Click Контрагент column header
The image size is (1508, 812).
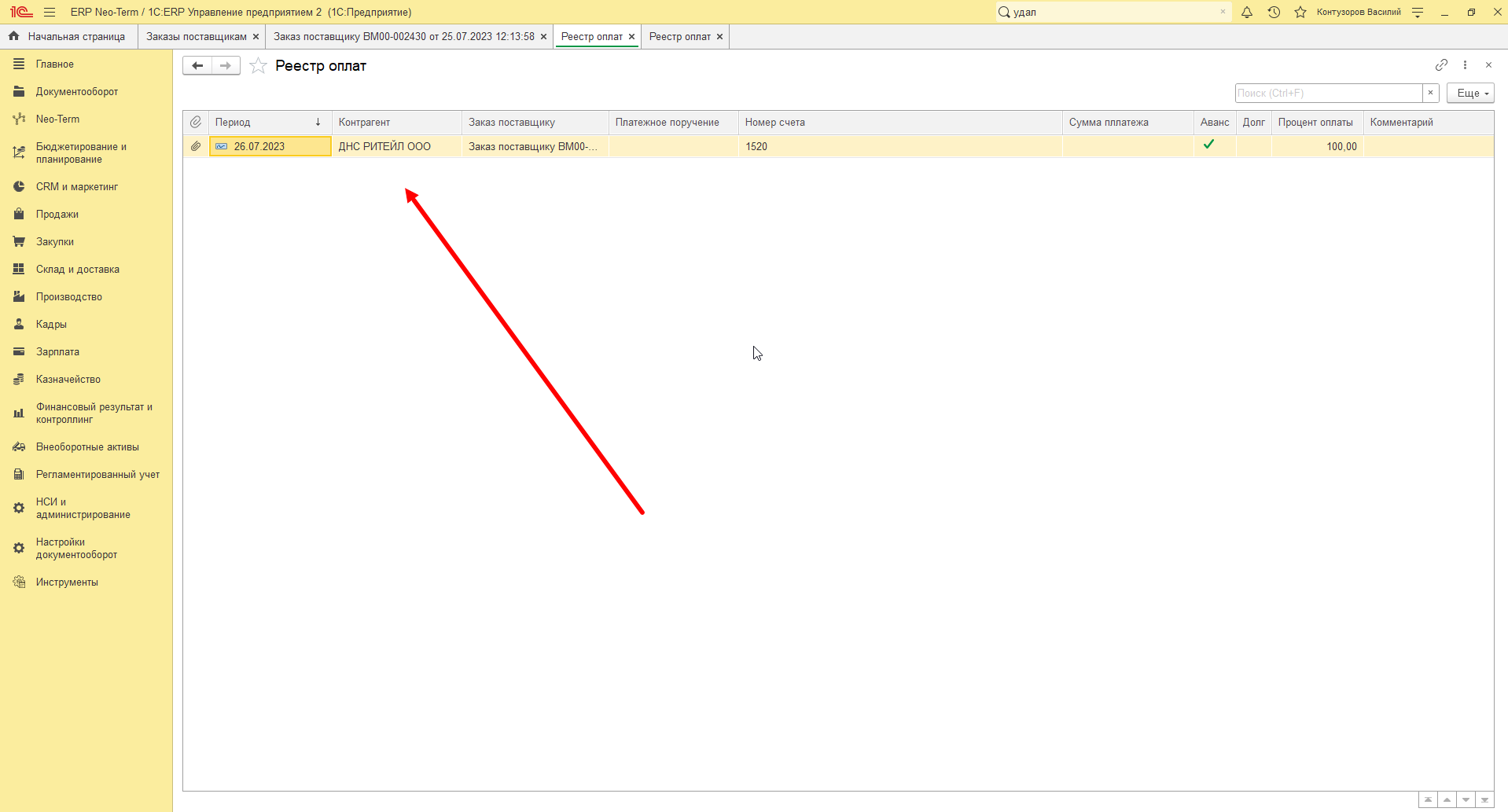tap(396, 122)
